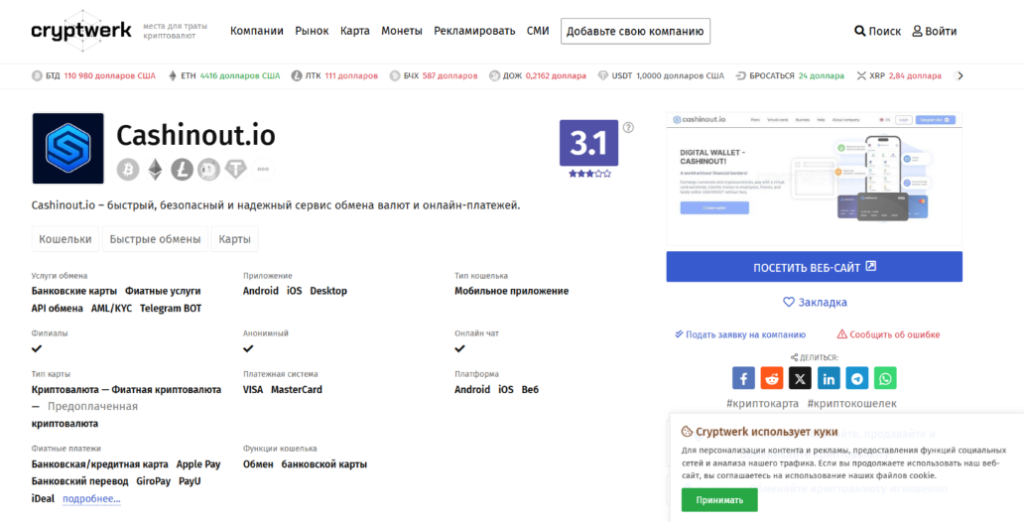Click the Ethereum accepted-coin icon under Cashinout.io
This screenshot has width=1024, height=522.
pyautogui.click(x=155, y=170)
